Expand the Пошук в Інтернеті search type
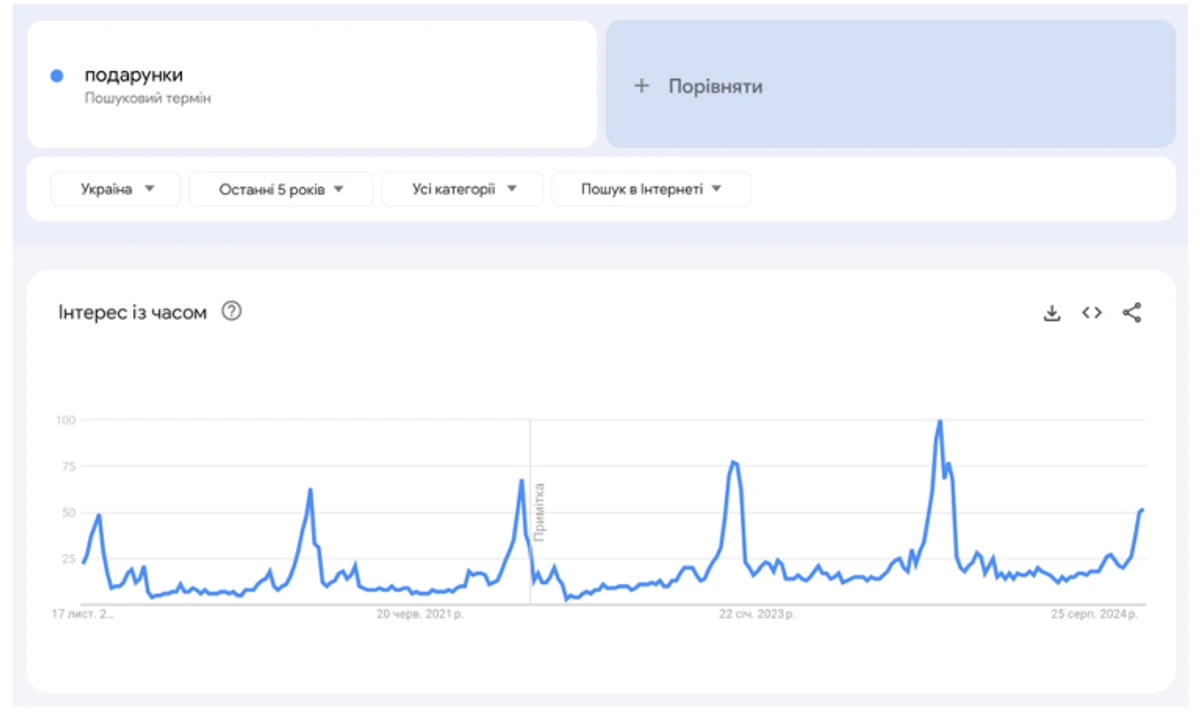1200x723 pixels. (650, 189)
